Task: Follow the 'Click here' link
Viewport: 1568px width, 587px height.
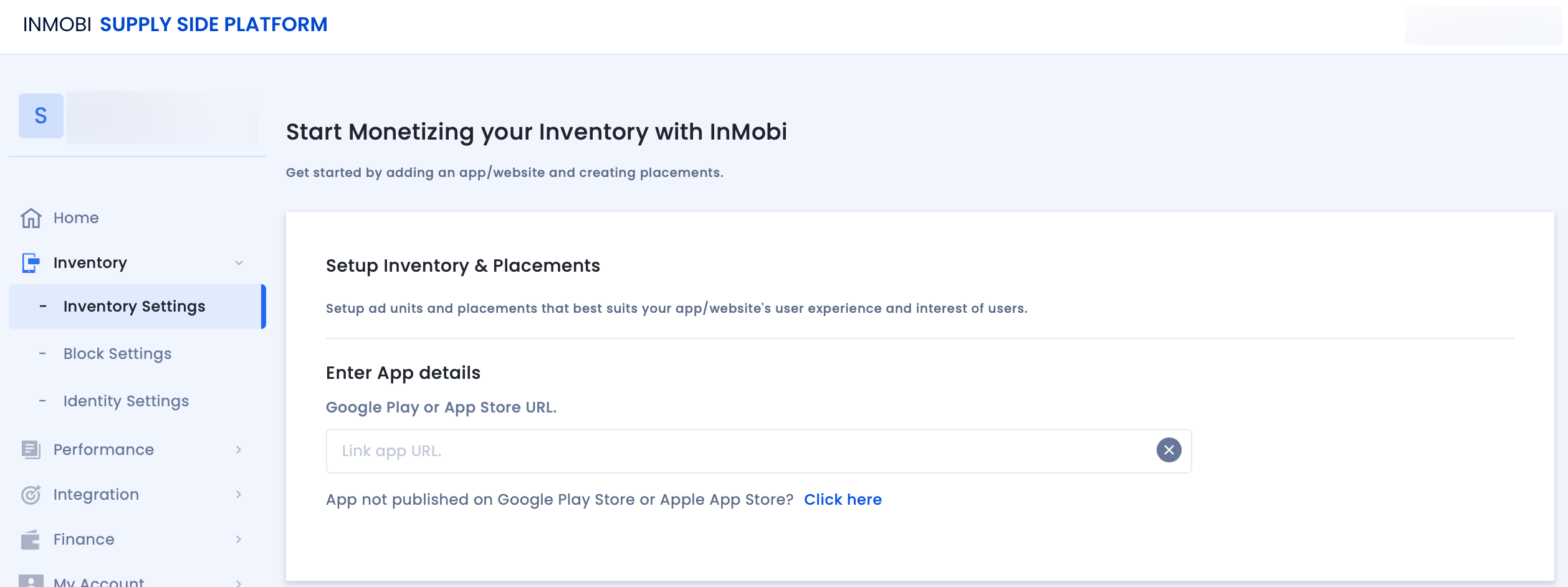Action: (x=843, y=499)
